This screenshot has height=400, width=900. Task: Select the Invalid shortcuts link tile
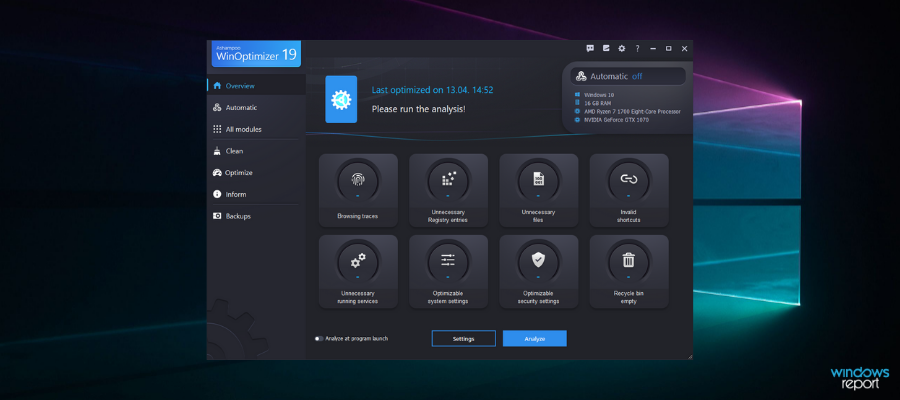(629, 190)
